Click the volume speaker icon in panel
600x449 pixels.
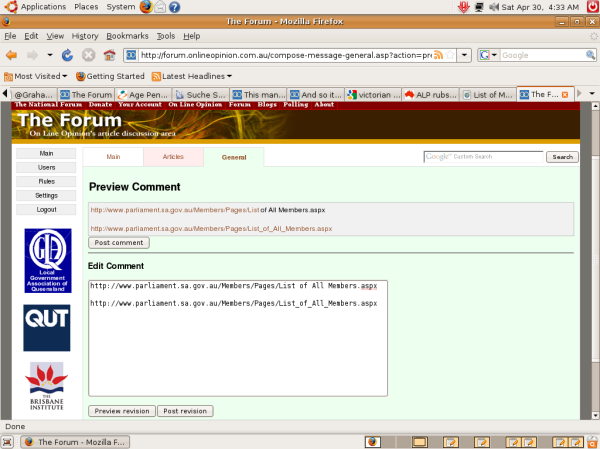[494, 7]
